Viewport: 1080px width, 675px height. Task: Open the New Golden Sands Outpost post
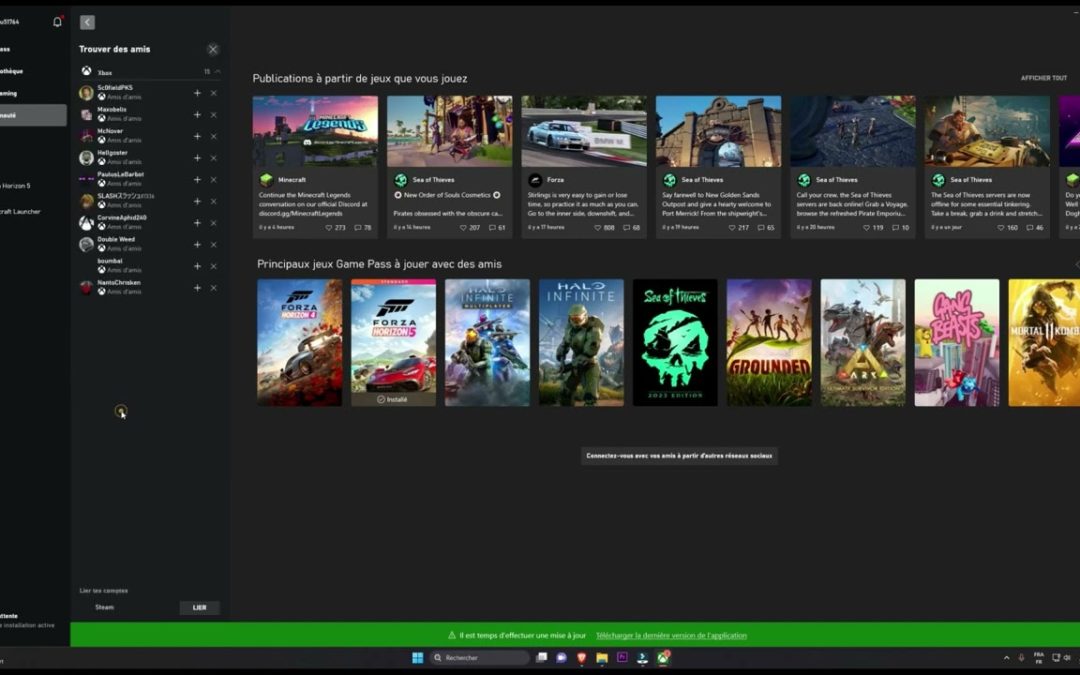(718, 167)
